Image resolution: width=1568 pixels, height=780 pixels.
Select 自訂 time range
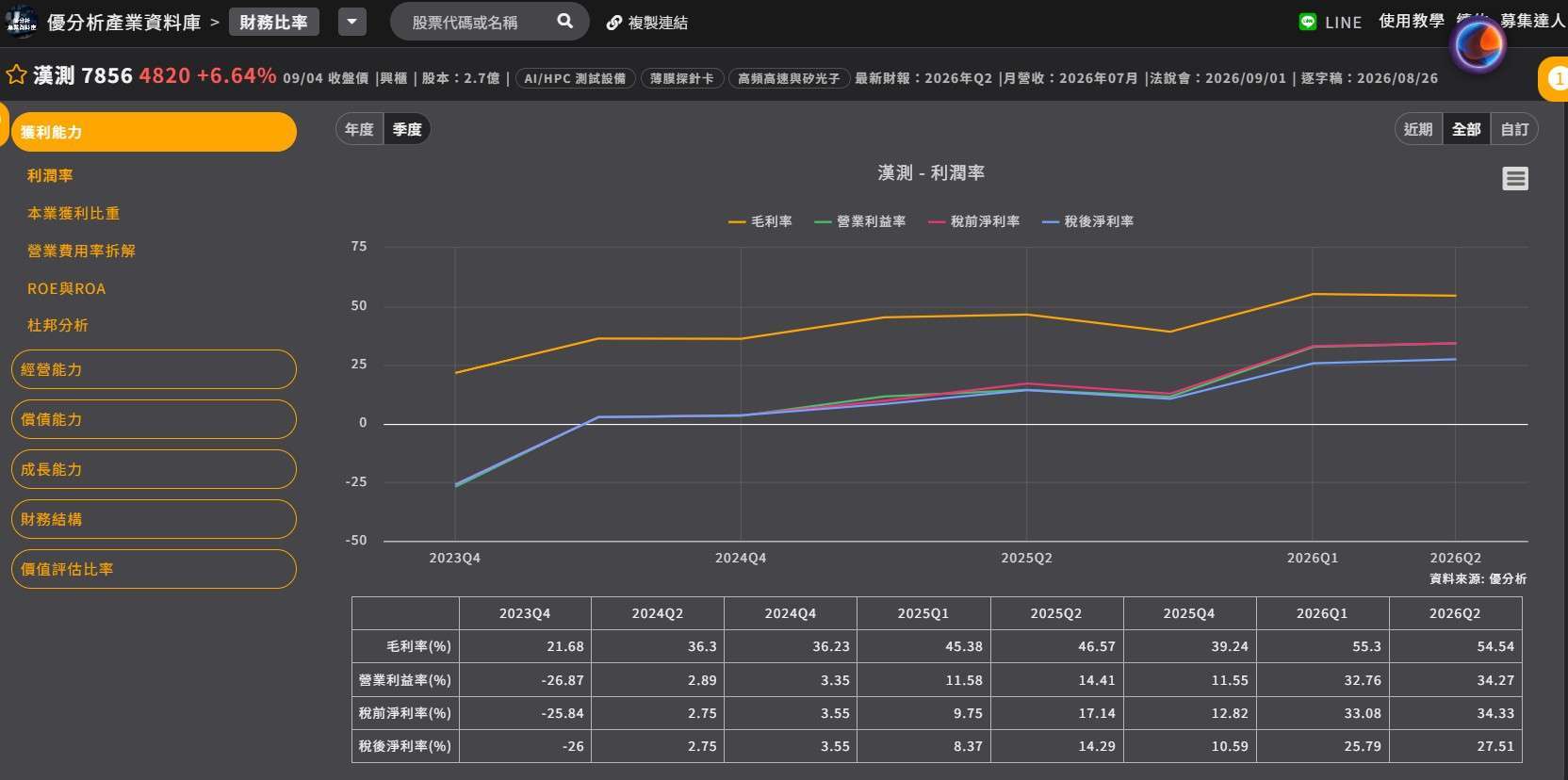(1514, 129)
